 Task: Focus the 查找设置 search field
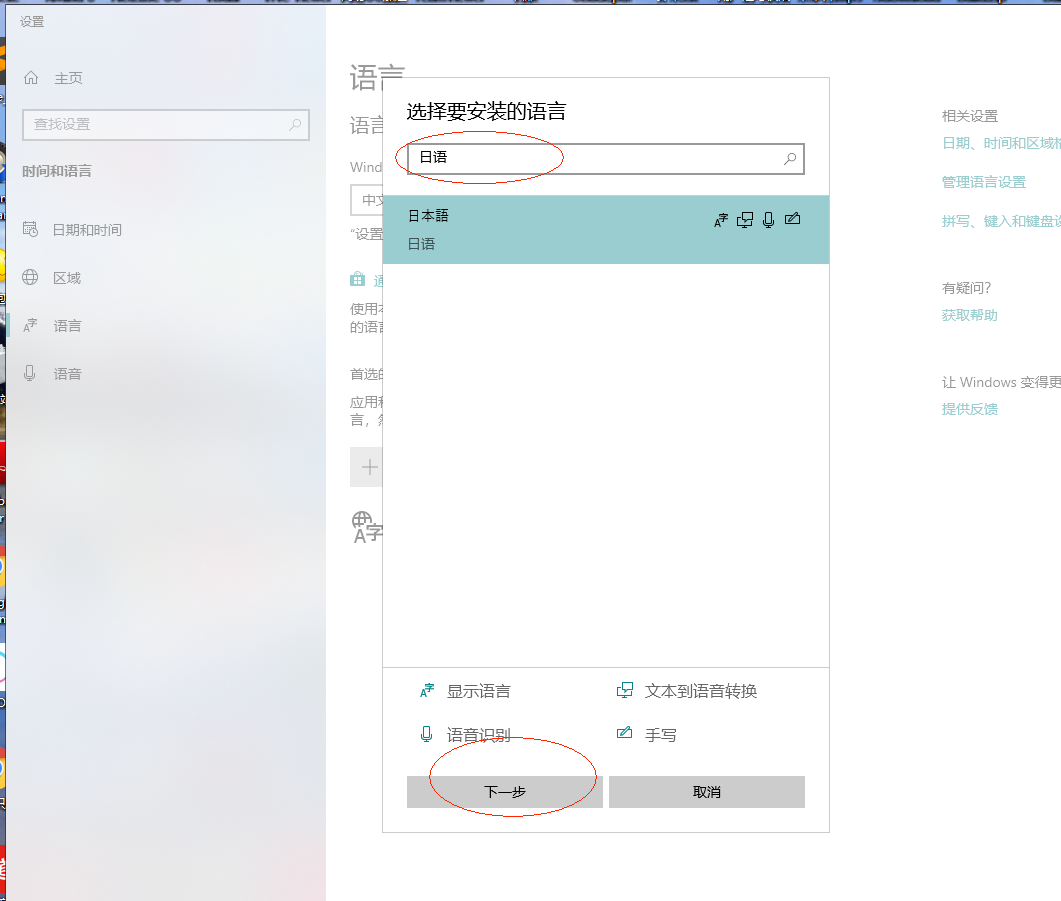pyautogui.click(x=166, y=124)
